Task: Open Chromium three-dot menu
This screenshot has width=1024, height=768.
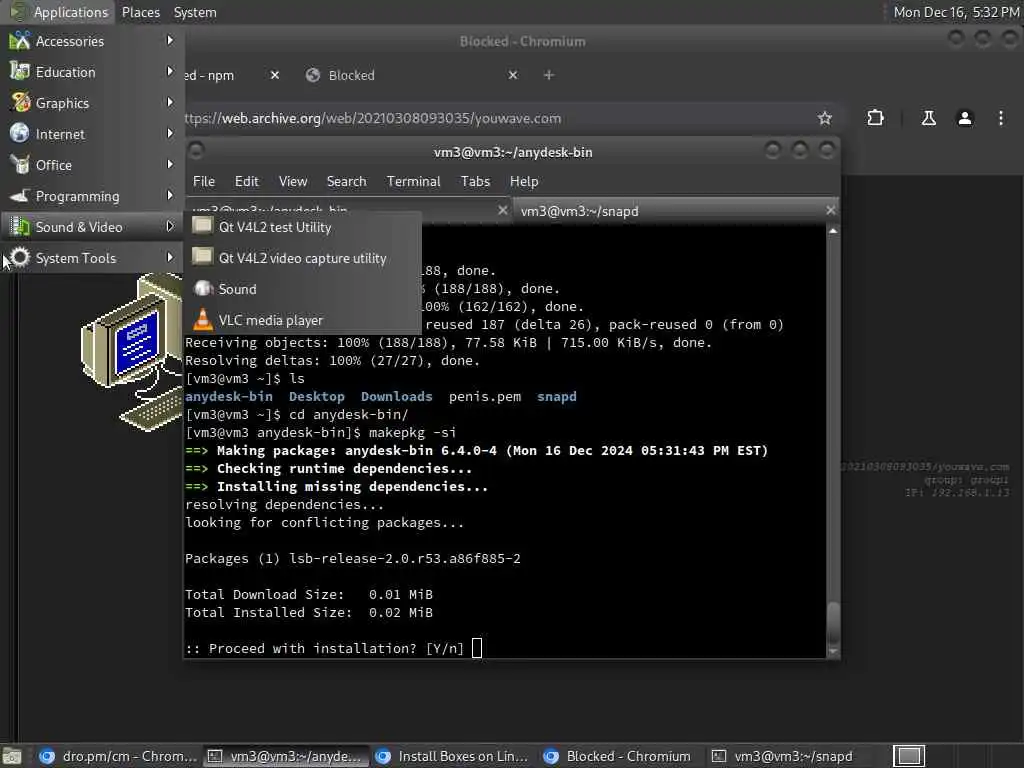Action: (1000, 118)
